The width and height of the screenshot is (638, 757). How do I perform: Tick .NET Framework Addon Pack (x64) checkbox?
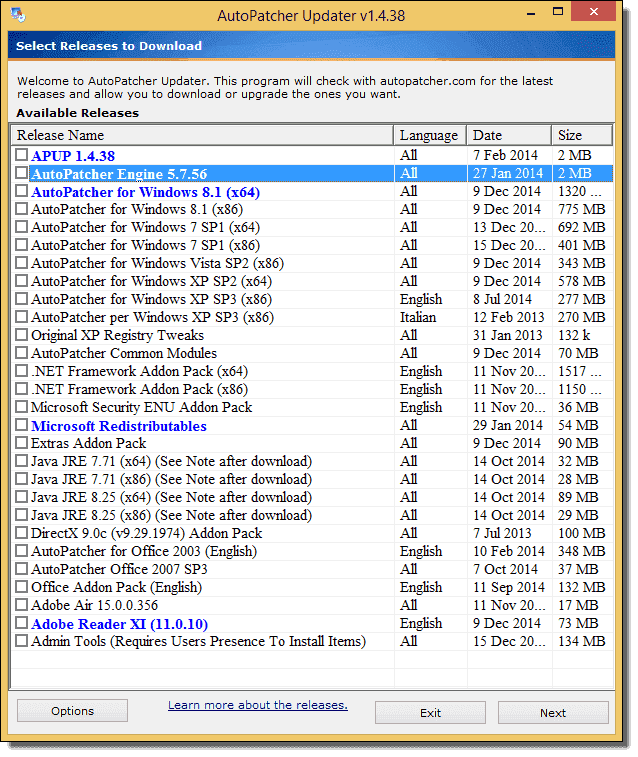coord(21,371)
